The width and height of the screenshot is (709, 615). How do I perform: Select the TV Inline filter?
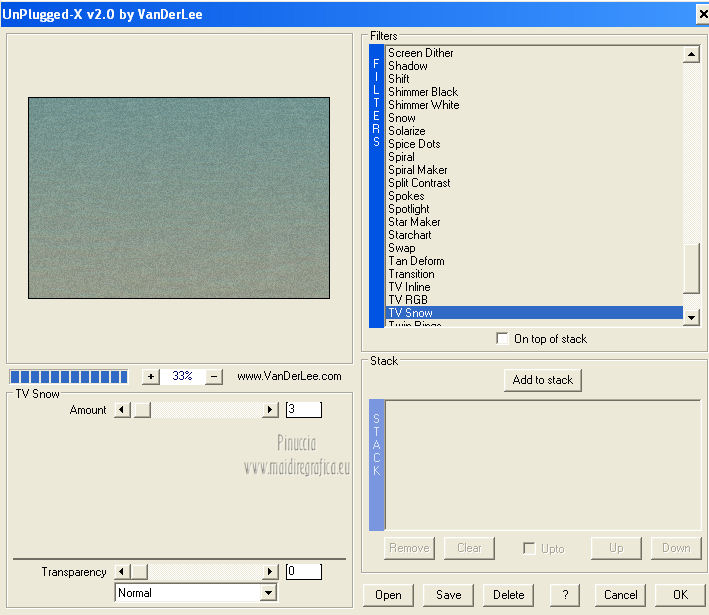pyautogui.click(x=534, y=287)
